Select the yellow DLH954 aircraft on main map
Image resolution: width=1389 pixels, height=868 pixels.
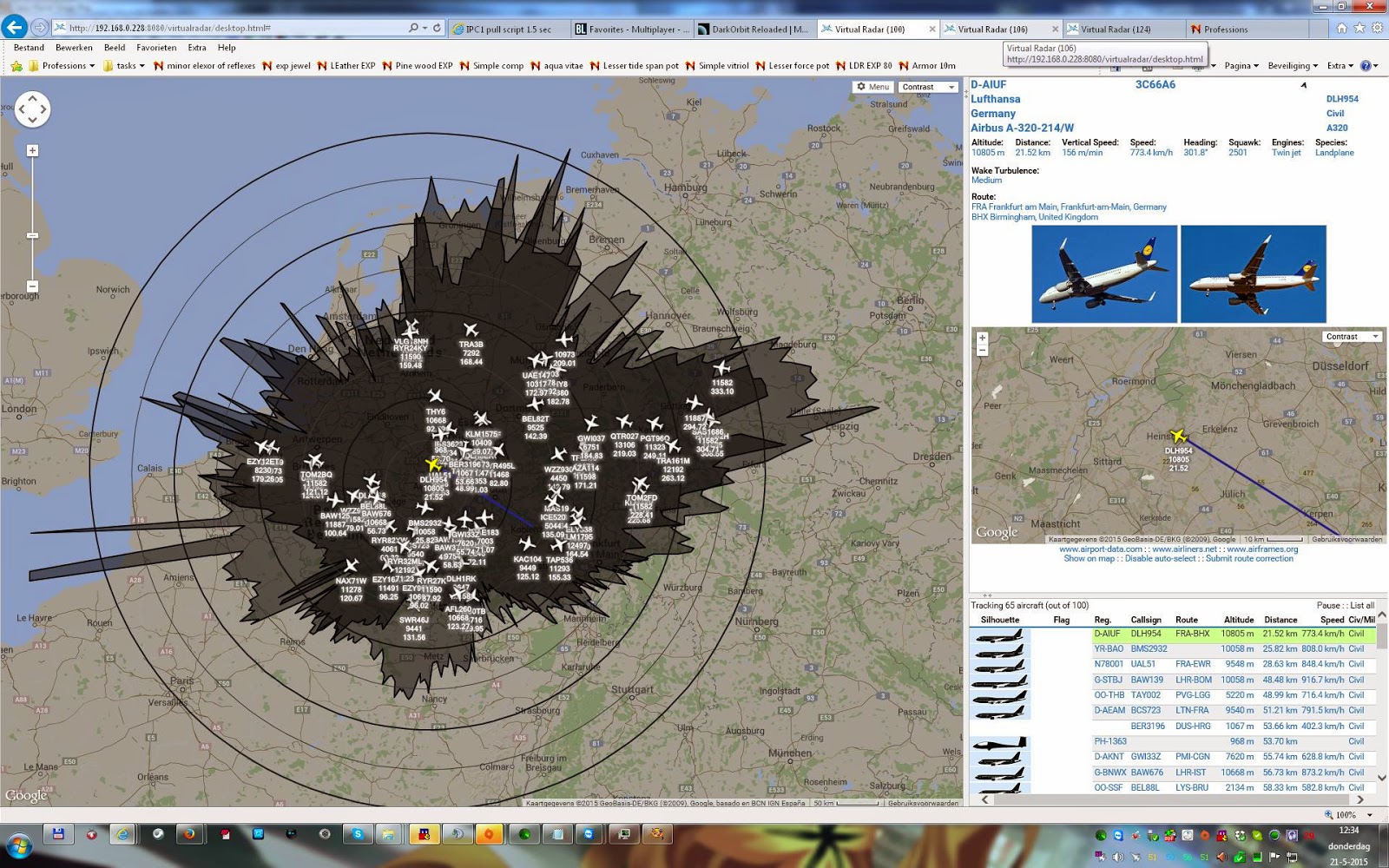[x=433, y=464]
